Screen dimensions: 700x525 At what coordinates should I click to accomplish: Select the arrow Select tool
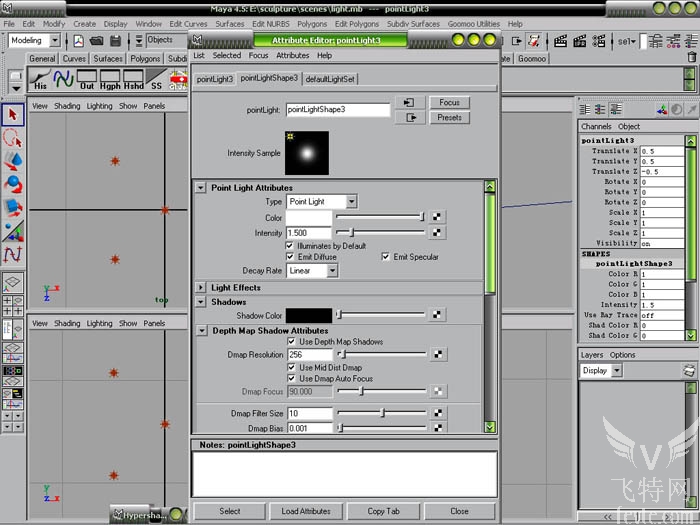(x=13, y=115)
